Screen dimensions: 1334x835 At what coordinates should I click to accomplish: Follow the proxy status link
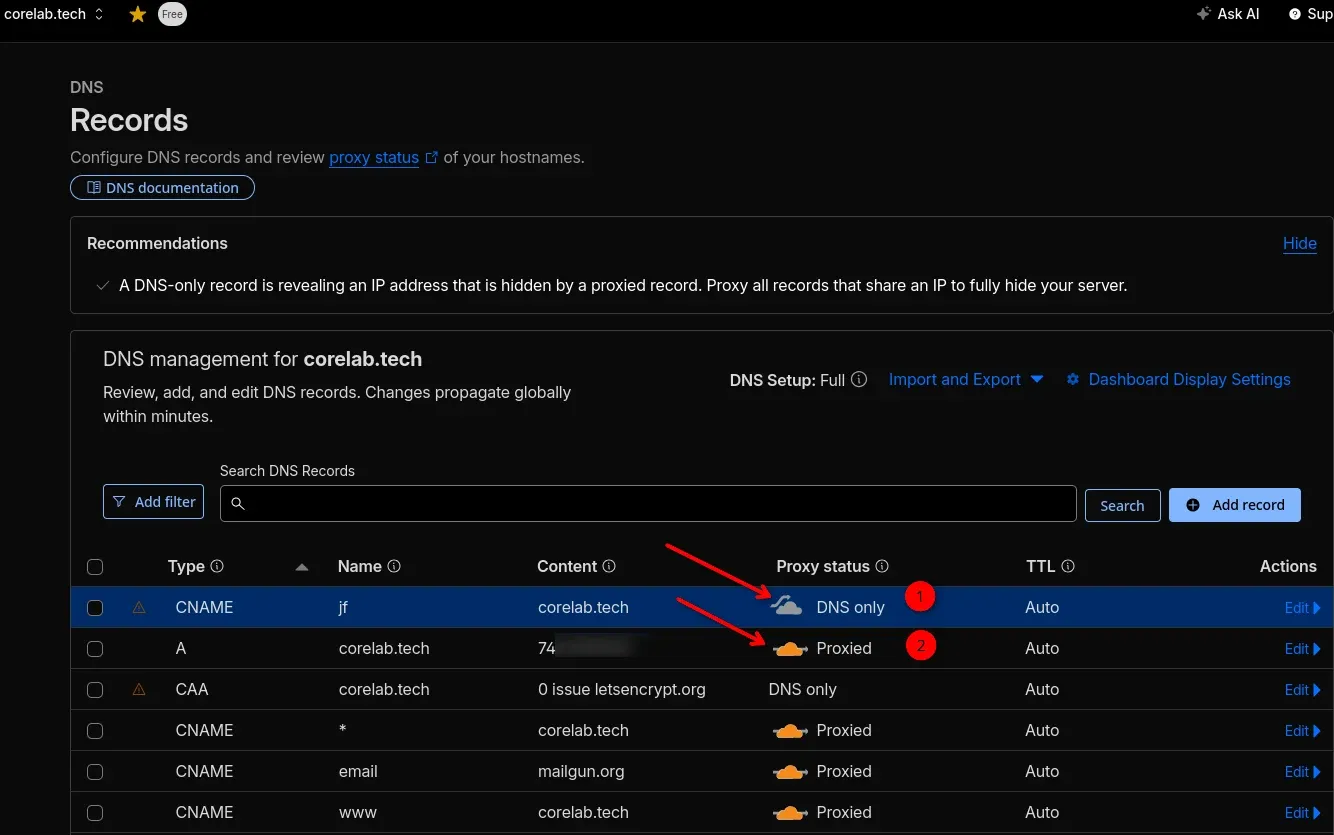coord(374,157)
